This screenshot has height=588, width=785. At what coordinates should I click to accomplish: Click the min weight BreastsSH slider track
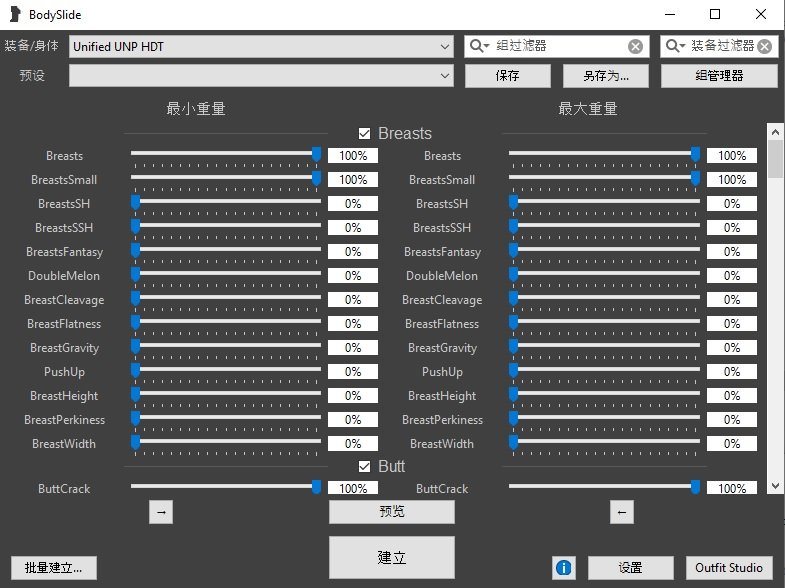point(226,201)
